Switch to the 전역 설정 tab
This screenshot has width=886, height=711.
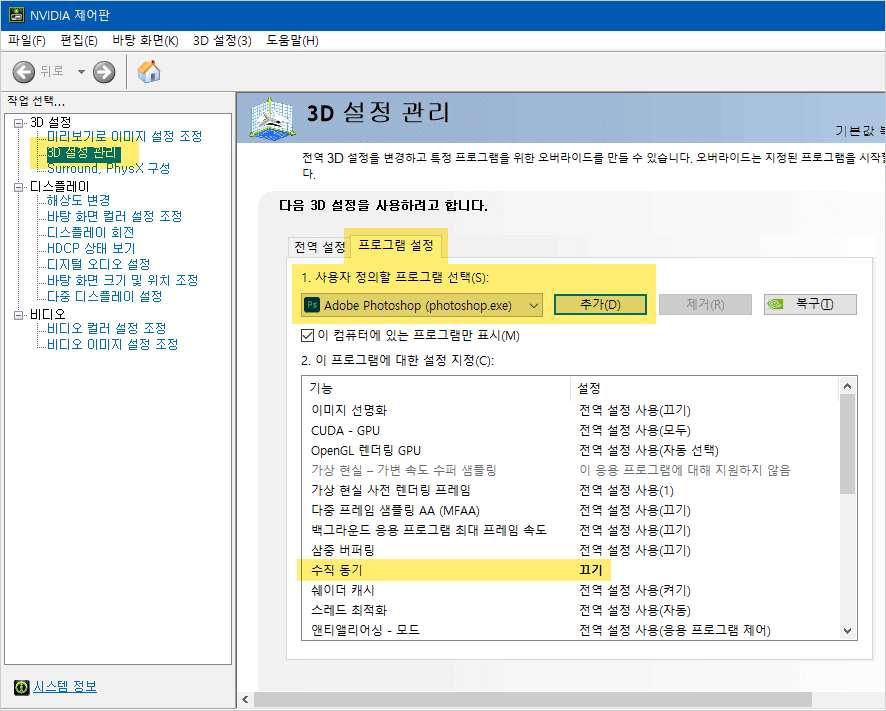point(319,247)
